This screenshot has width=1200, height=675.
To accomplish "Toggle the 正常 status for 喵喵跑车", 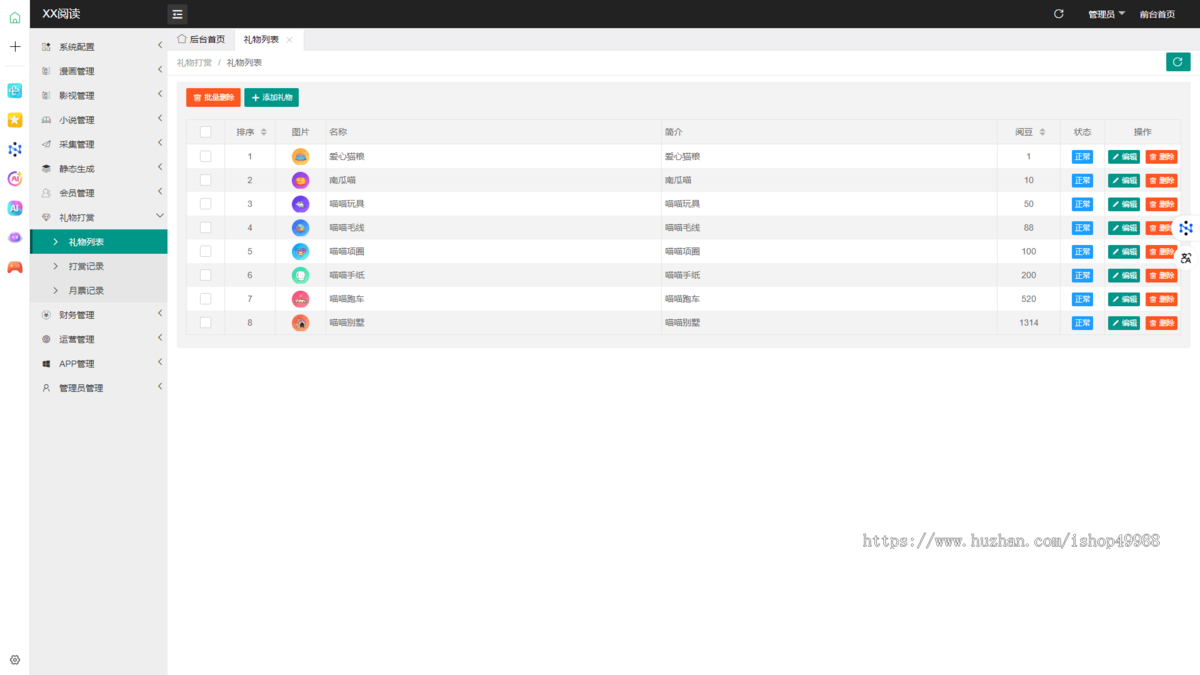I will click(1082, 299).
